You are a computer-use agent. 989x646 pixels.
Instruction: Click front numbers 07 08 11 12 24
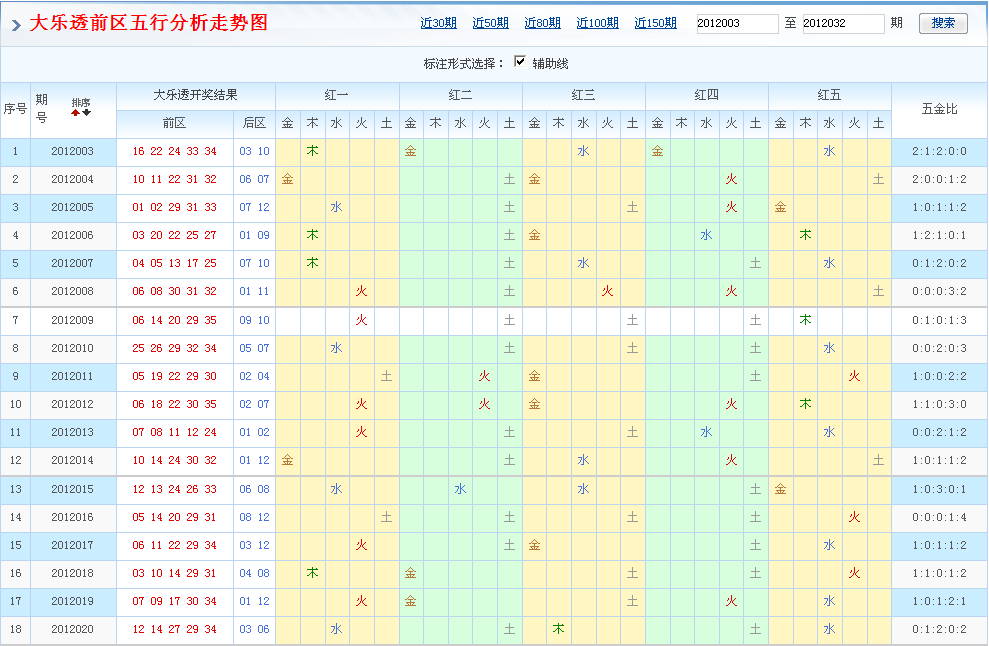(175, 433)
